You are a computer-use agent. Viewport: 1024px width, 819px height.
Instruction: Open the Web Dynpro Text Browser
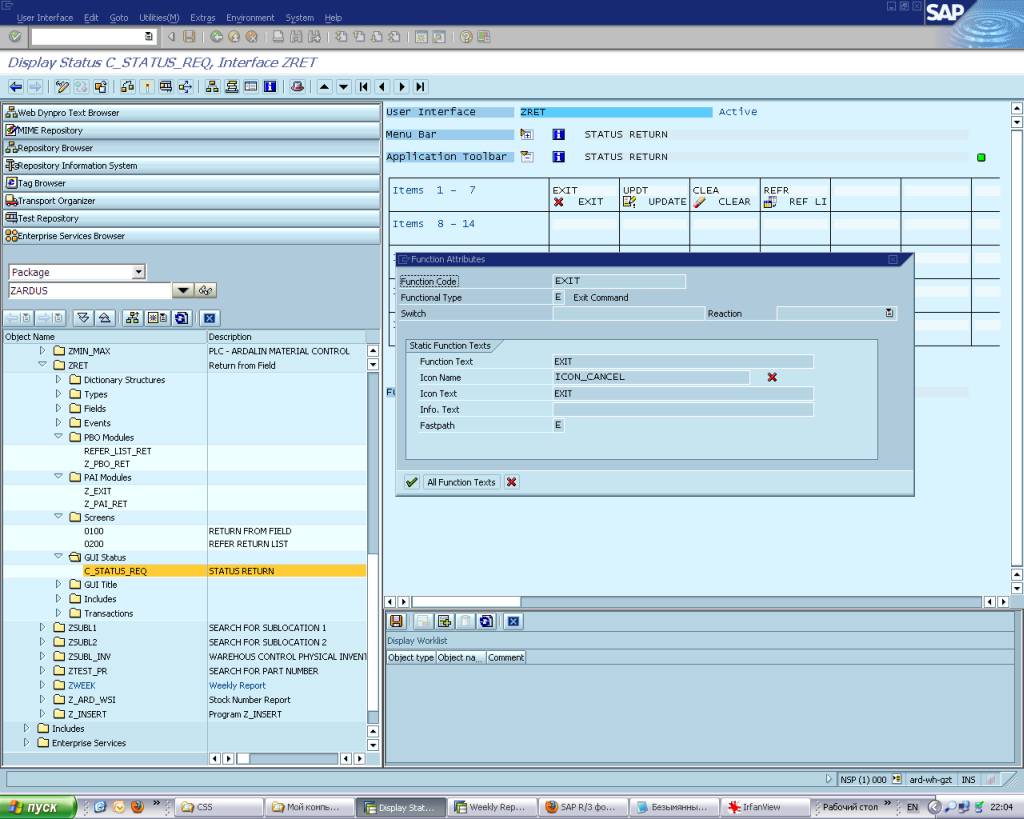coord(191,112)
